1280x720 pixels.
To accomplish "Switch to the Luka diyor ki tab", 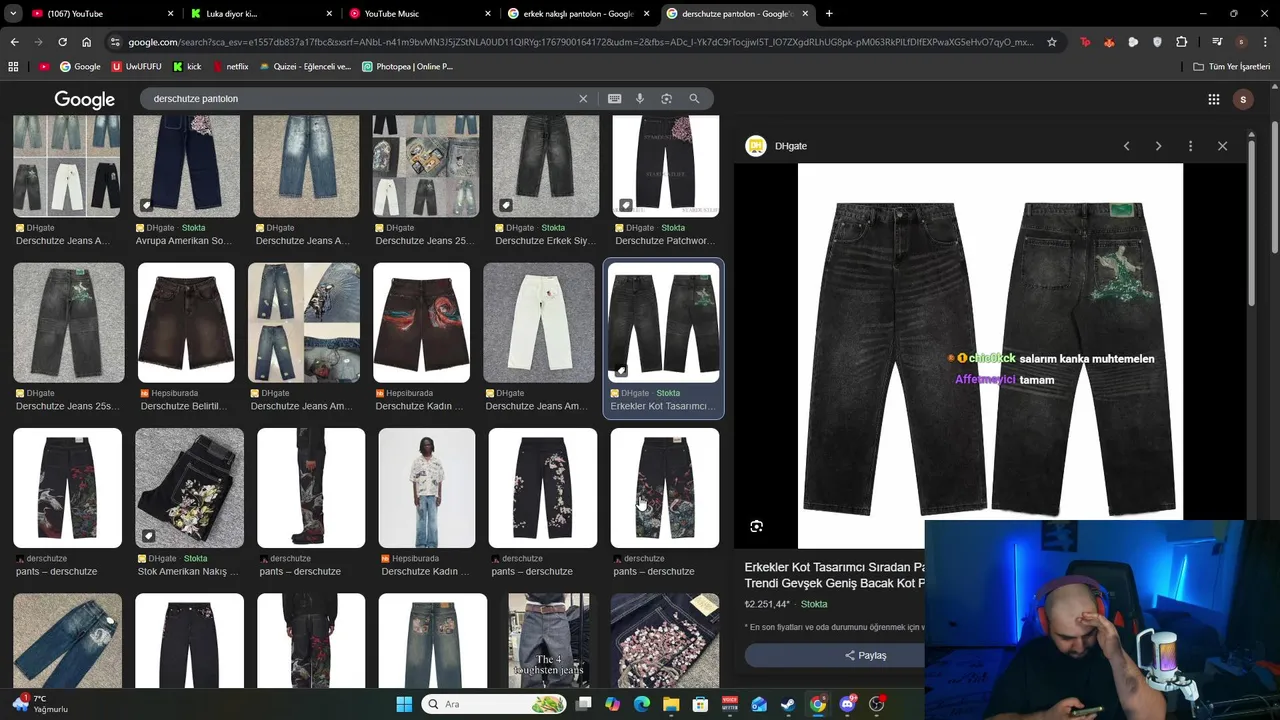I will (x=262, y=14).
